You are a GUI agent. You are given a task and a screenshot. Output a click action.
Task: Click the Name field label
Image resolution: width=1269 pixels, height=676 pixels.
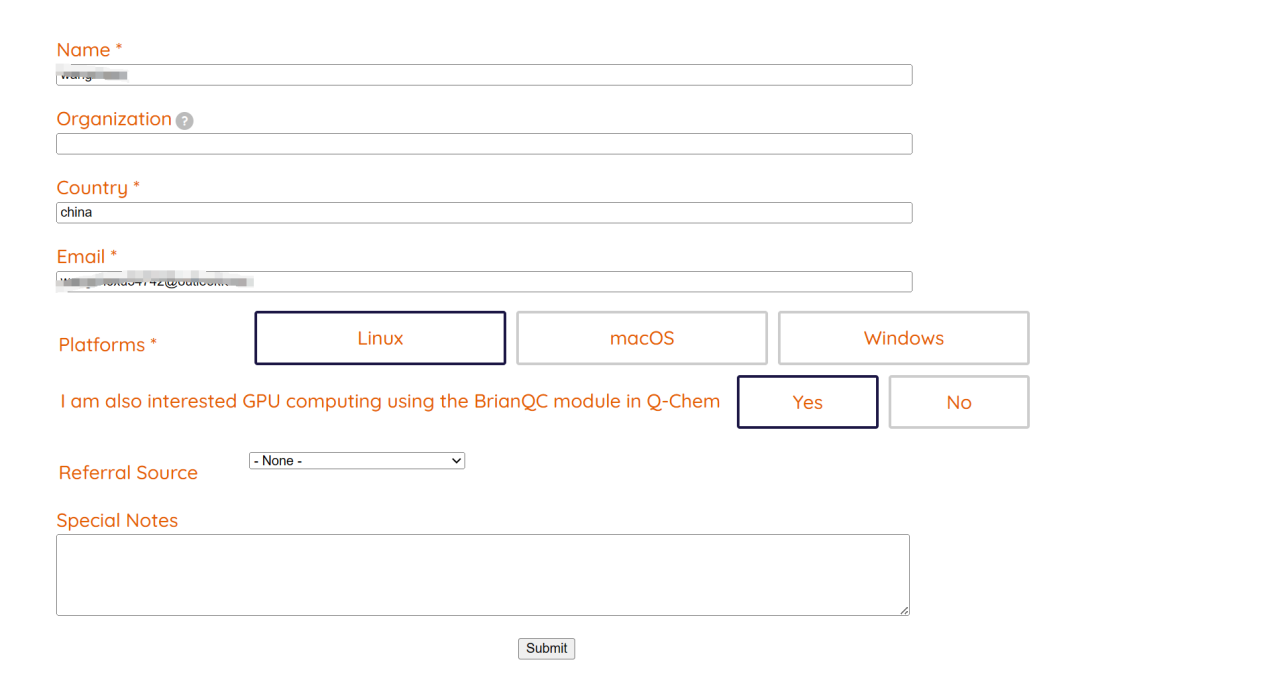[x=84, y=50]
